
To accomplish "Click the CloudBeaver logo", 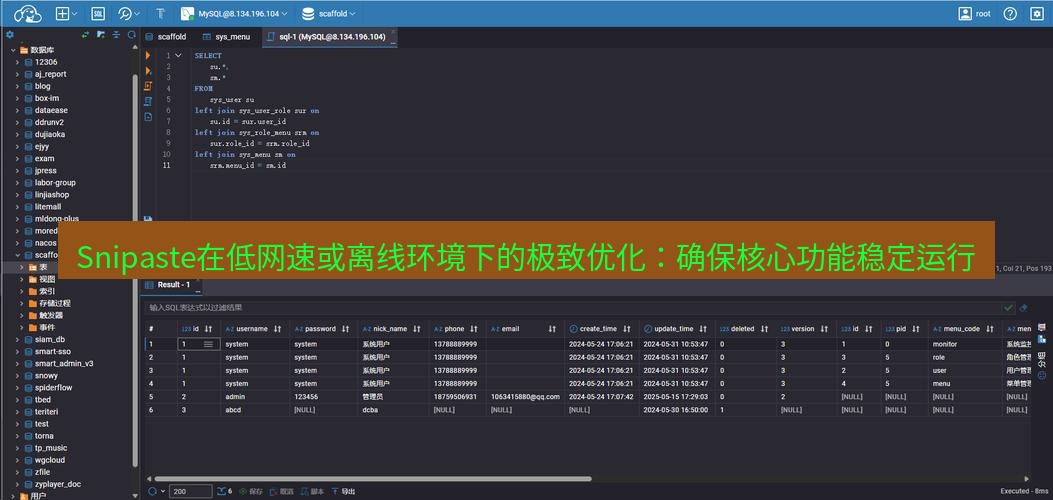I will click(28, 13).
